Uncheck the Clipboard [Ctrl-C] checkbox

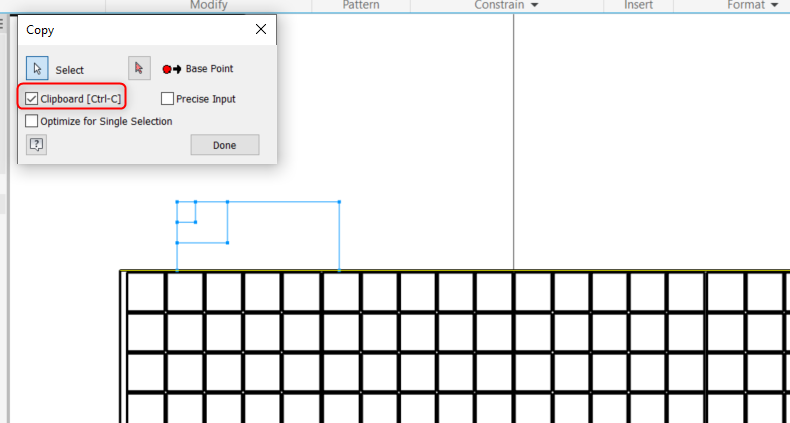33,99
